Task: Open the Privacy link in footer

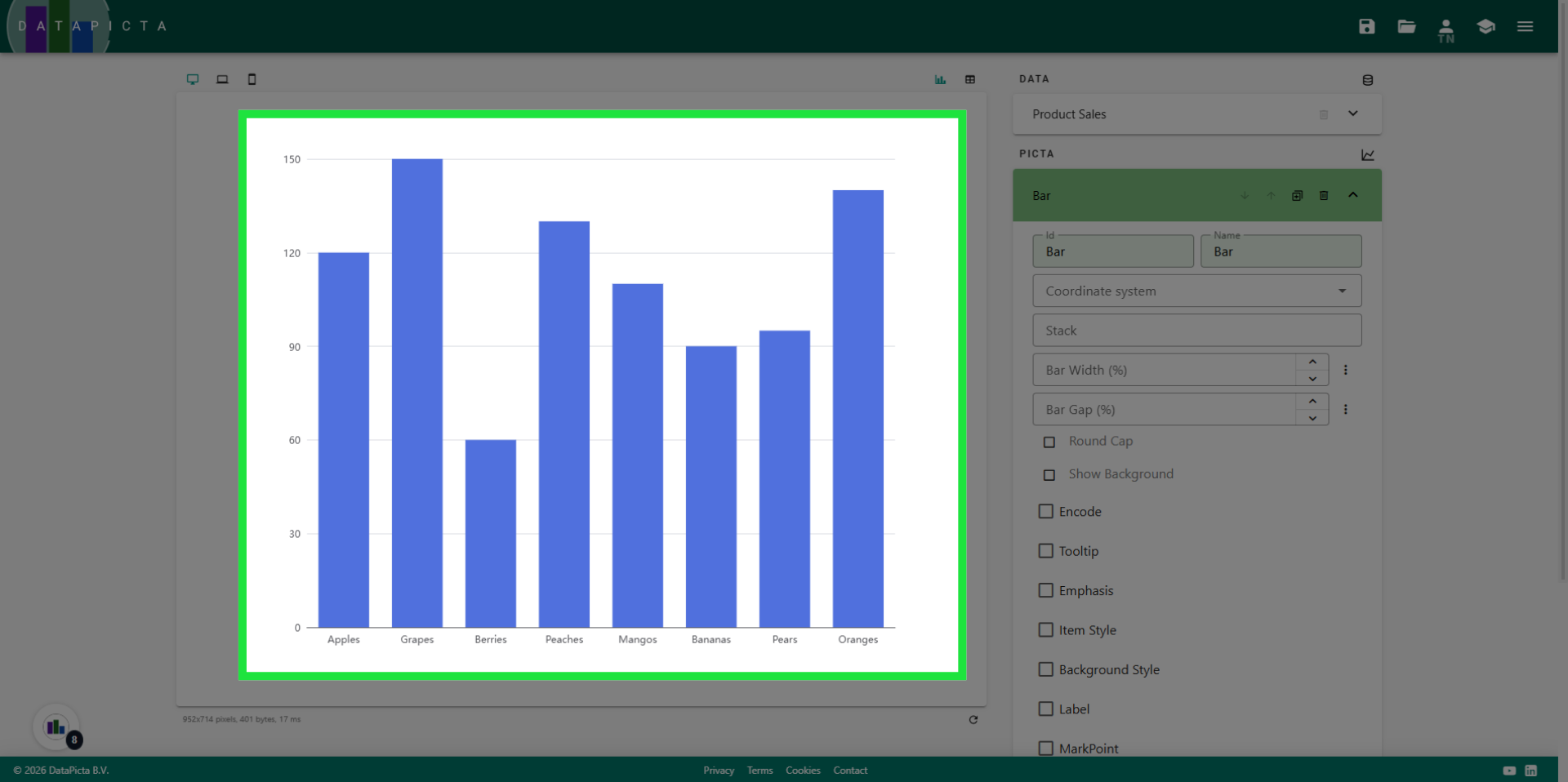Action: 718,771
